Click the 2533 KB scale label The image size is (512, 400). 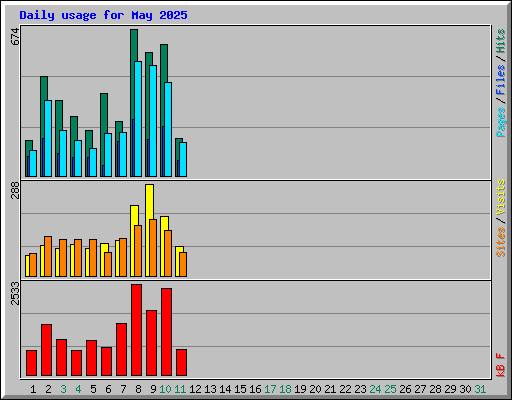15,293
